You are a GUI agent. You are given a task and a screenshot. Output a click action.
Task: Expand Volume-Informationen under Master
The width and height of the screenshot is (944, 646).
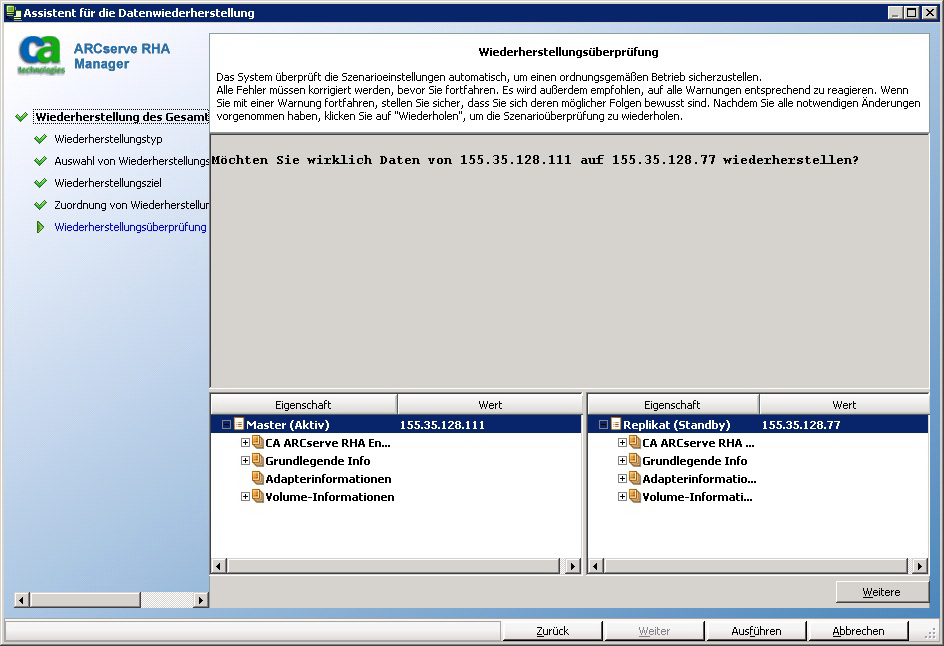(245, 497)
